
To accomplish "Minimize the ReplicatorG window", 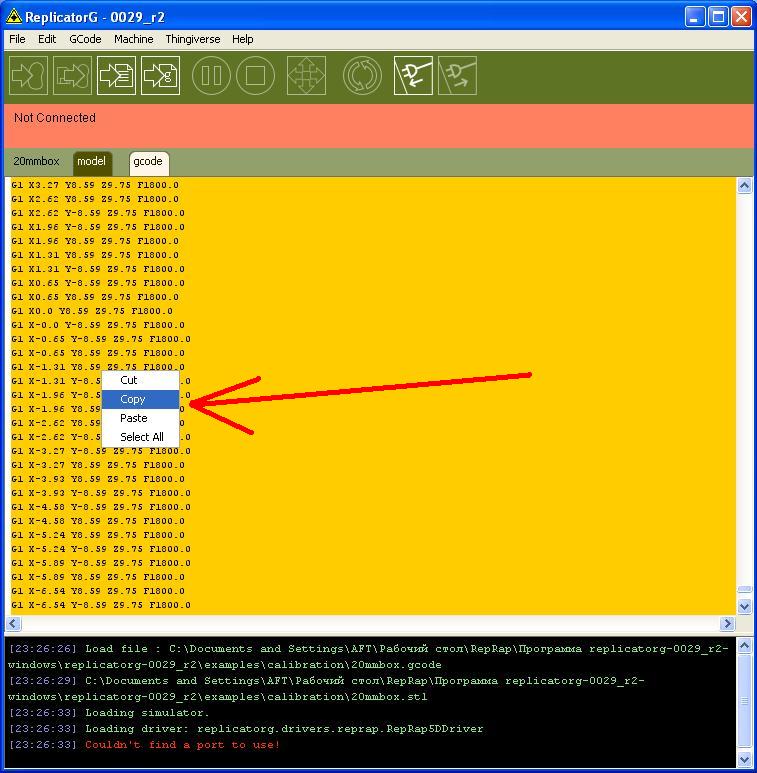I will [695, 17].
